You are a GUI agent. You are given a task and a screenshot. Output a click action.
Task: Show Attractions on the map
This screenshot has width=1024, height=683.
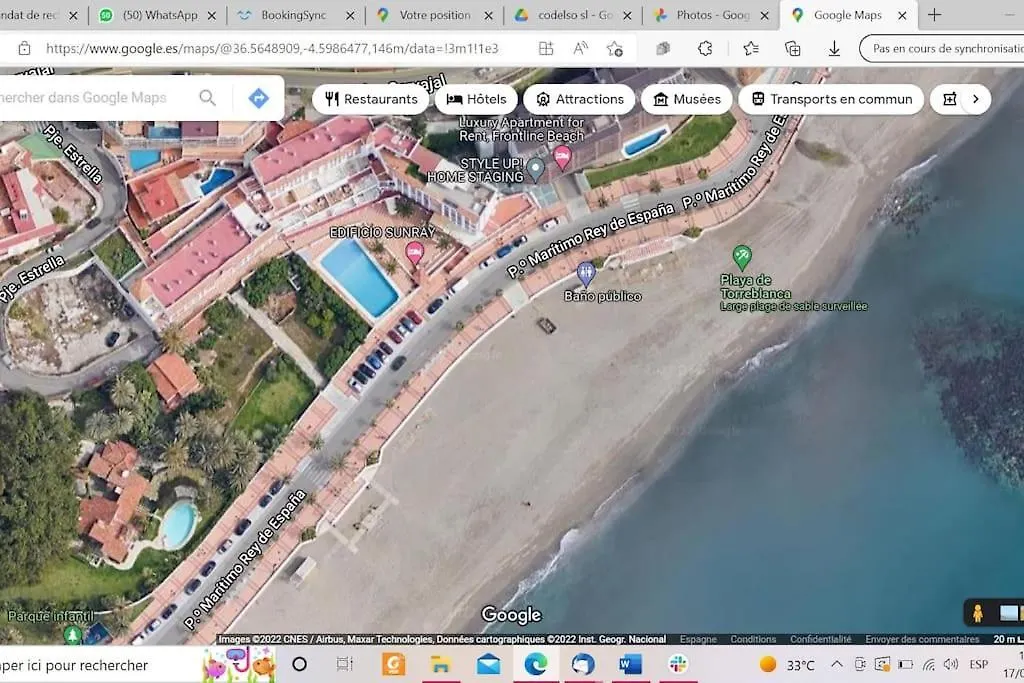[x=579, y=99]
